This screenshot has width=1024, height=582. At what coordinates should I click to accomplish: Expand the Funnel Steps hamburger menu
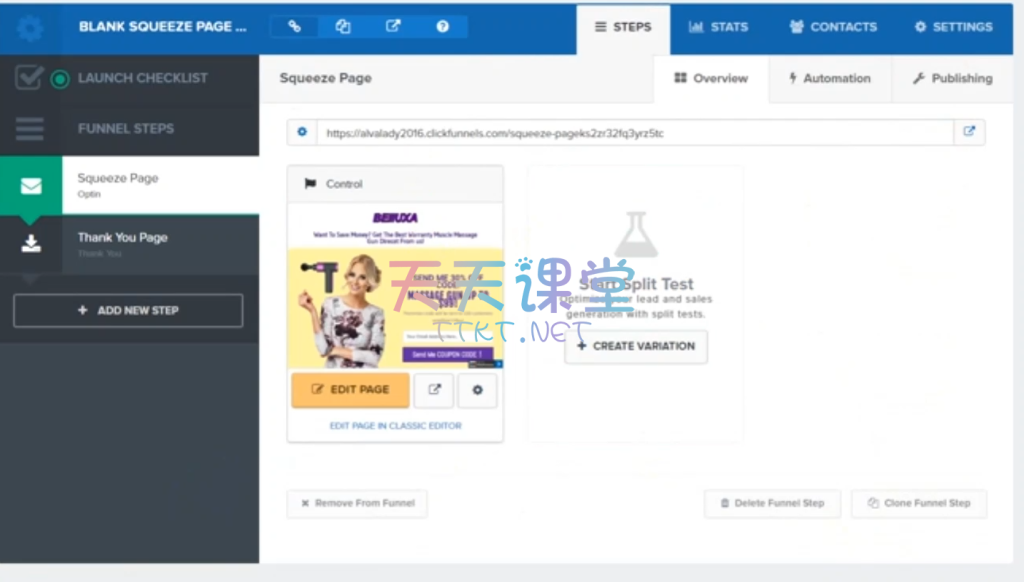tap(30, 128)
